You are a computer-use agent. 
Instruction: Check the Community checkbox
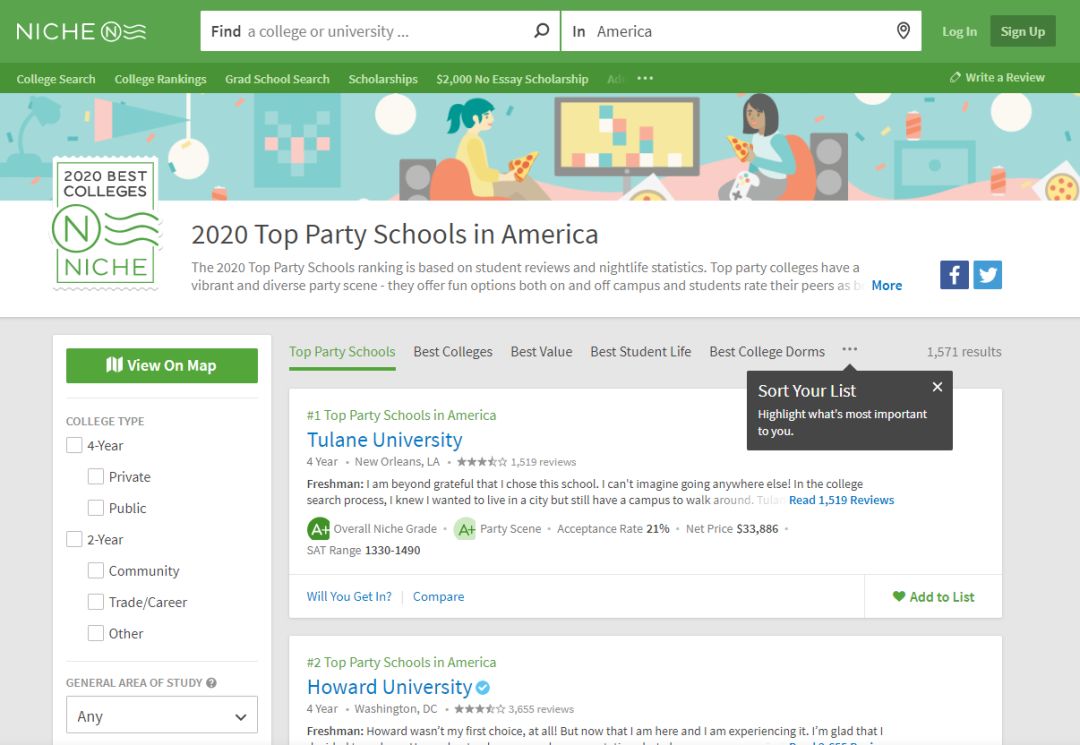tap(96, 571)
